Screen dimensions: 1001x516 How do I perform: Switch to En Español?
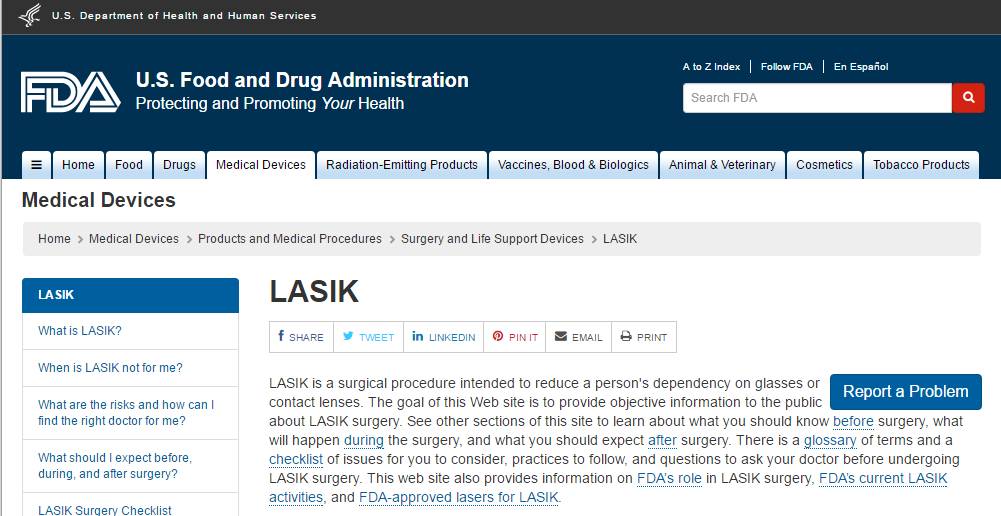click(861, 67)
